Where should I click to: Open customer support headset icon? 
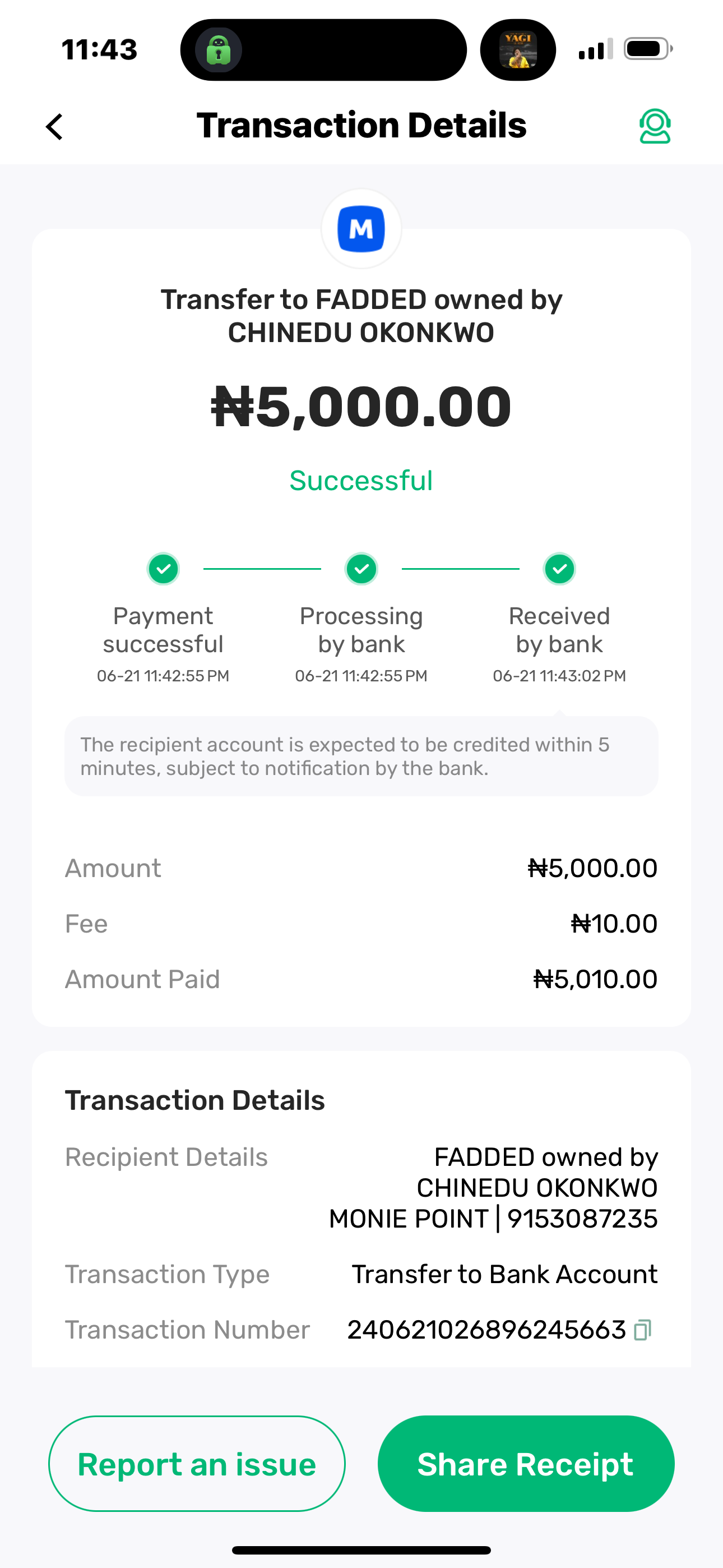coord(654,126)
